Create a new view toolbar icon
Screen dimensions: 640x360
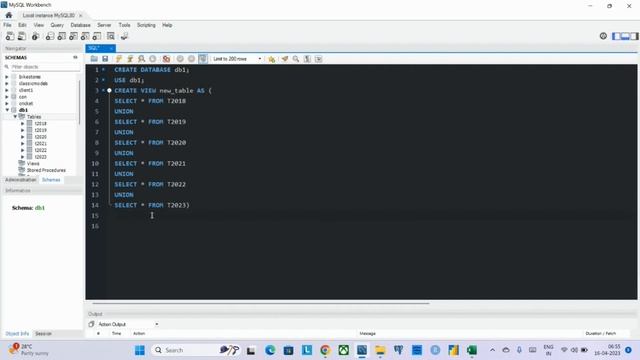point(73,36)
